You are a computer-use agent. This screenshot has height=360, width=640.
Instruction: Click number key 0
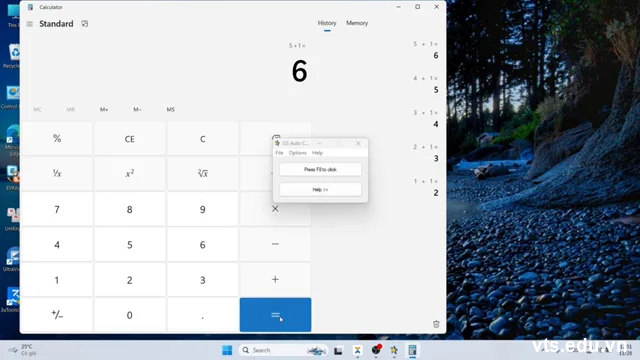coord(129,315)
